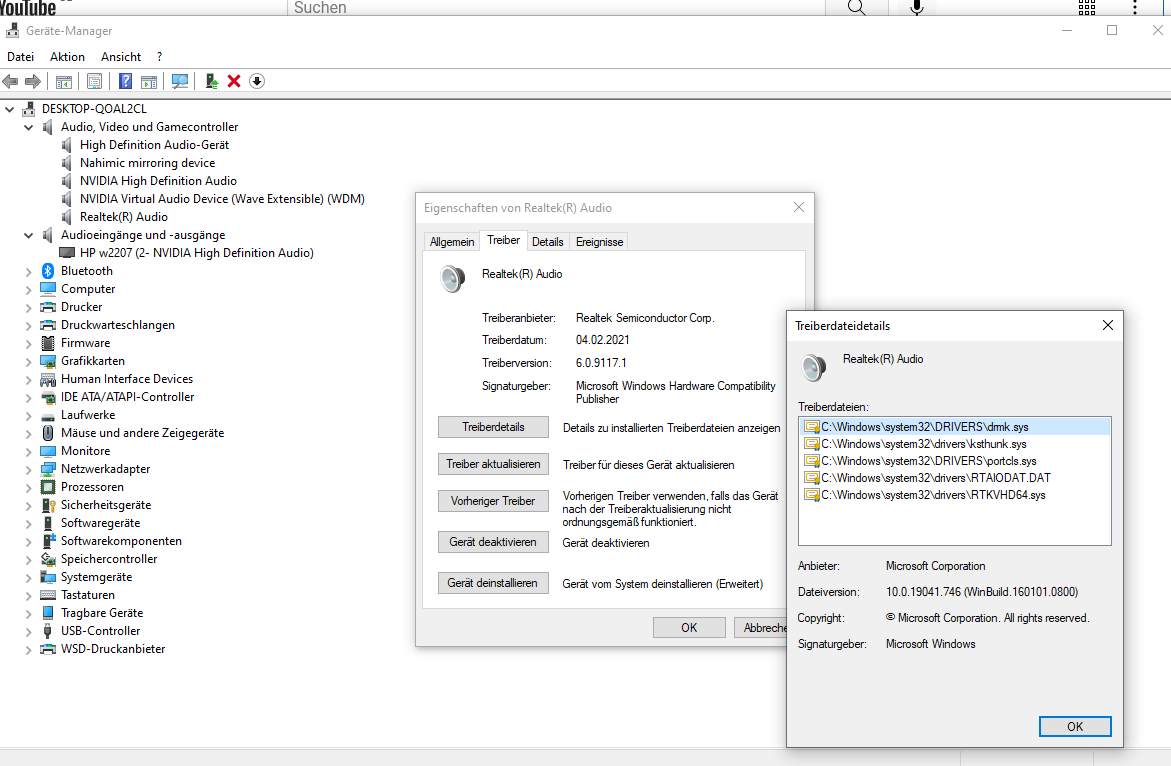Viewport: 1171px width, 766px height.
Task: Click the red X uninstall device icon
Action: pos(234,81)
